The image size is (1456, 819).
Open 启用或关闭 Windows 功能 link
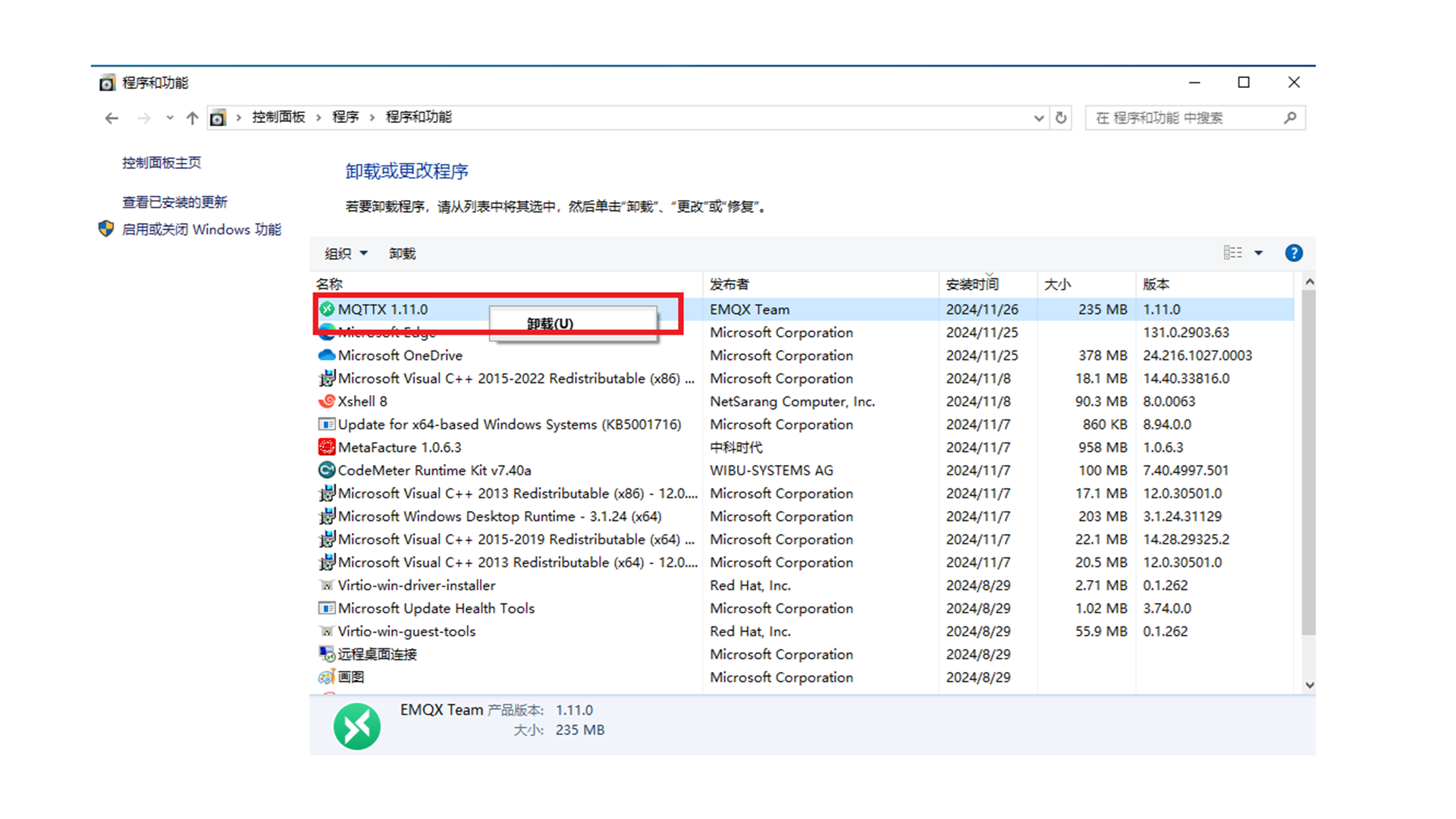coord(201,229)
